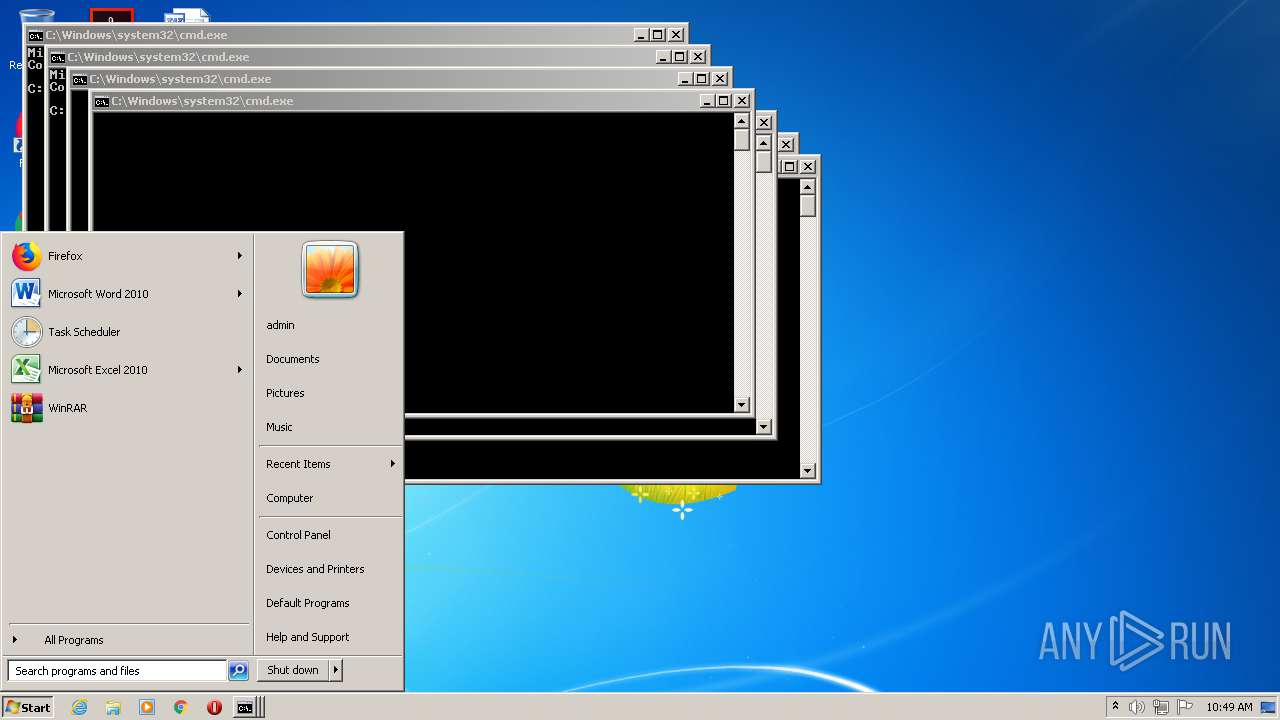Click the cmd.exe taskbar button
This screenshot has height=720, width=1280.
click(x=246, y=707)
